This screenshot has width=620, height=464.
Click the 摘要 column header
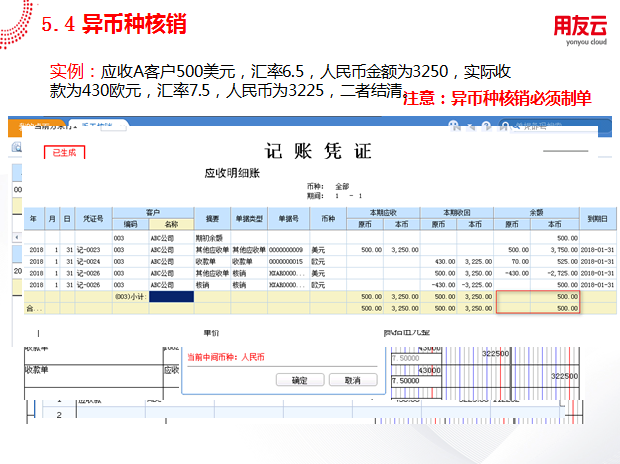(212, 218)
